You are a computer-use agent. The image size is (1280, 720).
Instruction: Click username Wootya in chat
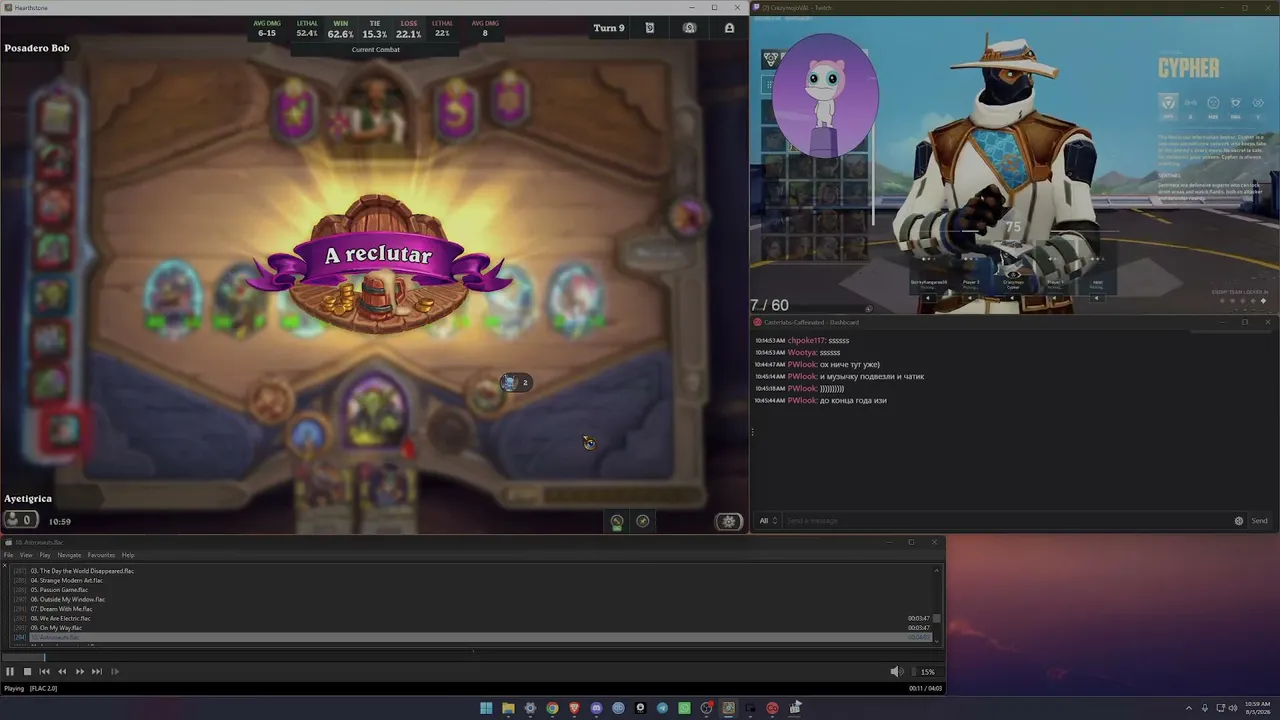(801, 353)
